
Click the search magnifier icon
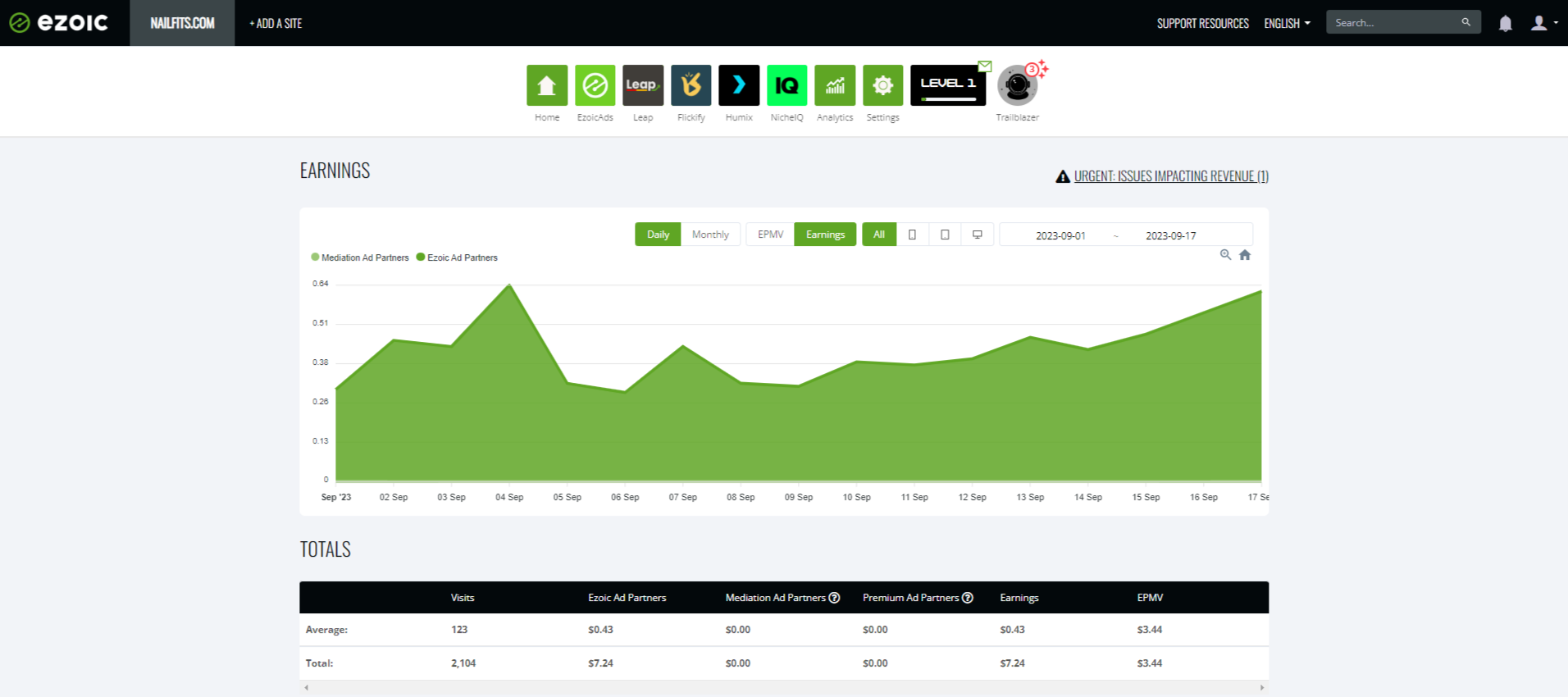1465,22
